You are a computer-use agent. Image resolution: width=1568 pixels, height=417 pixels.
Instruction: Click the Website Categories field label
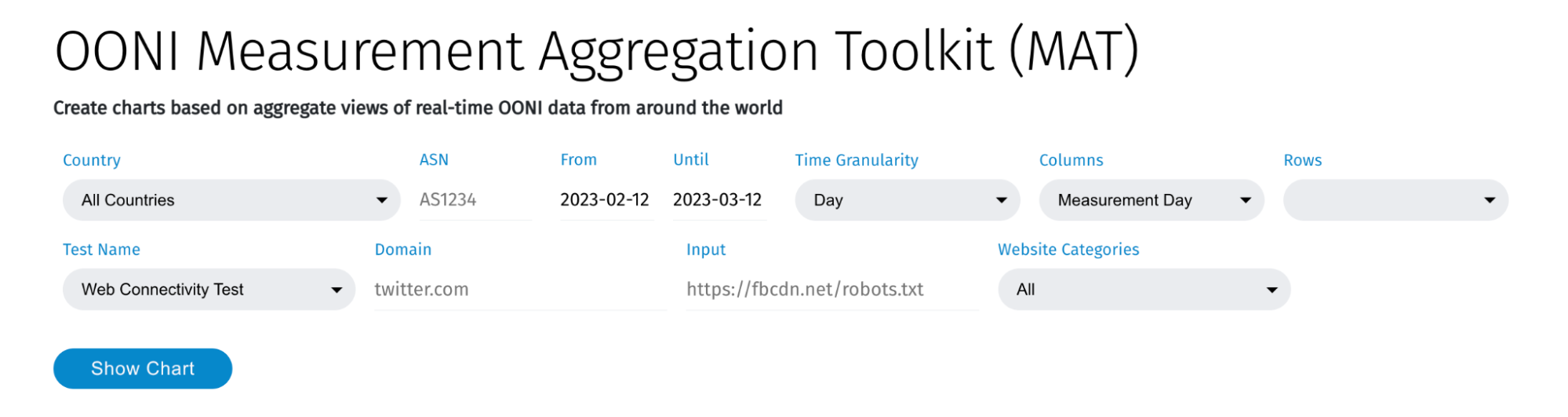pyautogui.click(x=1068, y=250)
